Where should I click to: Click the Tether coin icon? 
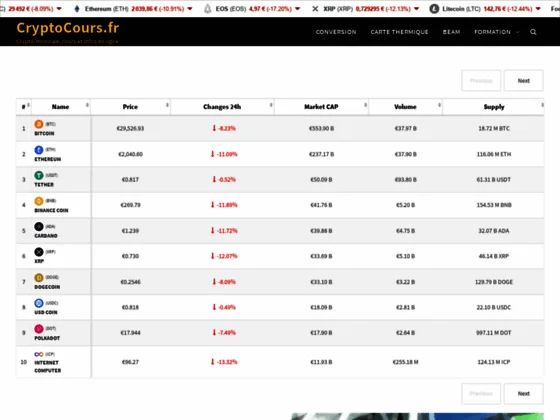click(39, 175)
